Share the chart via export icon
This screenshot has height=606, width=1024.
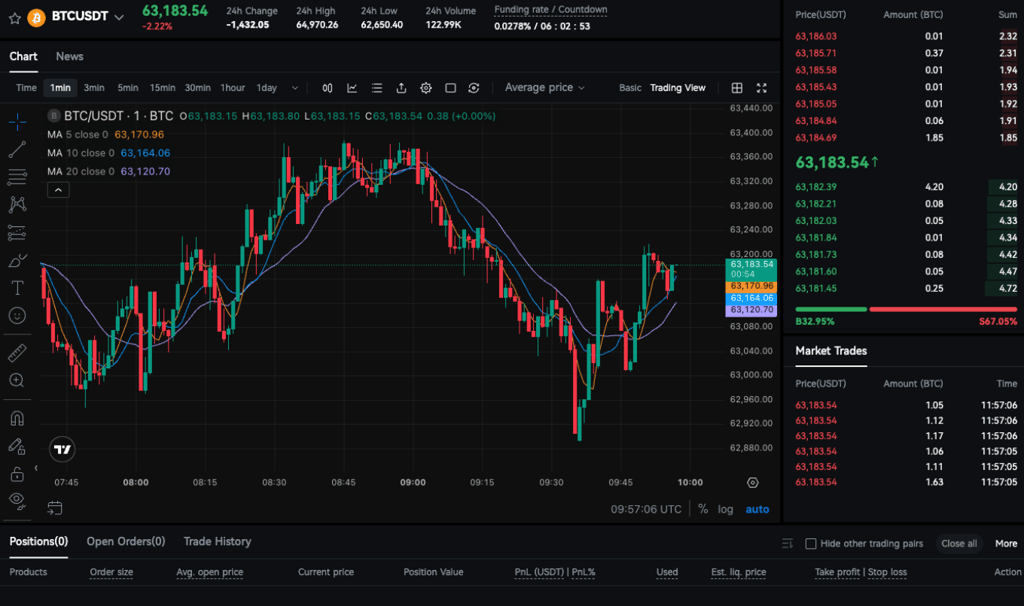(x=401, y=88)
